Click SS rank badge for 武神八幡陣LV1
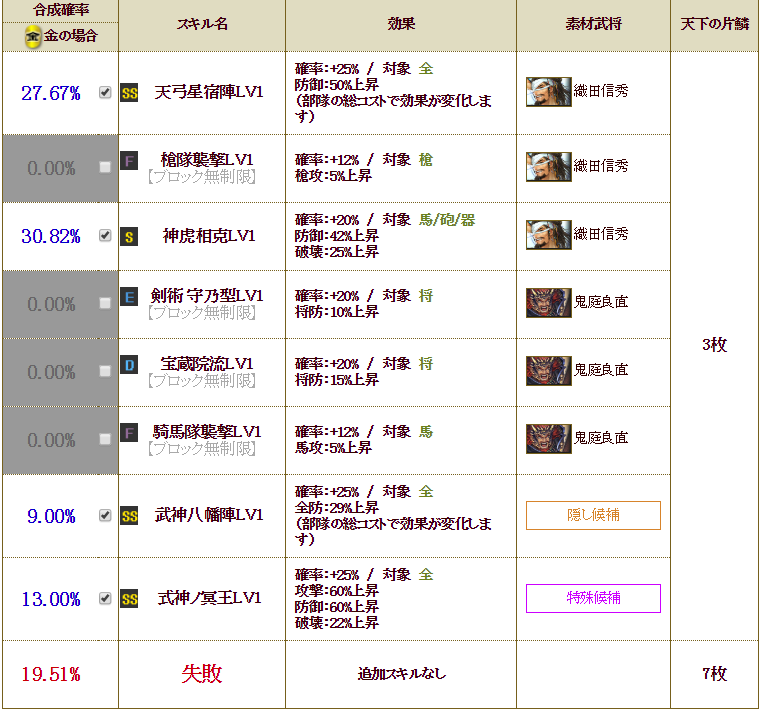Screen dimensions: 763x709 pyautogui.click(x=129, y=515)
